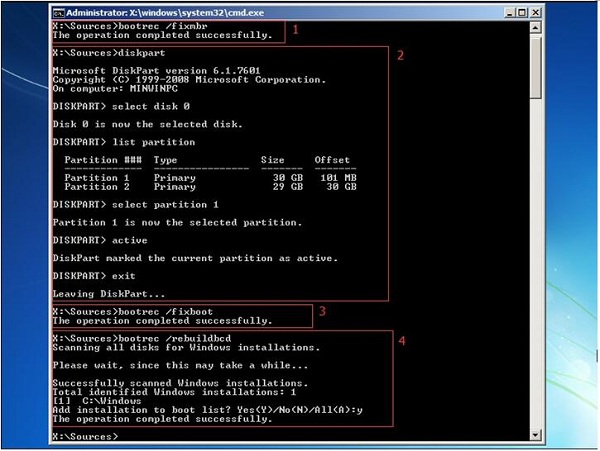Image resolution: width=600 pixels, height=451 pixels.
Task: Click the window title 'Administrator: X:\windows\system32\cmd.exe'
Action: point(165,13)
